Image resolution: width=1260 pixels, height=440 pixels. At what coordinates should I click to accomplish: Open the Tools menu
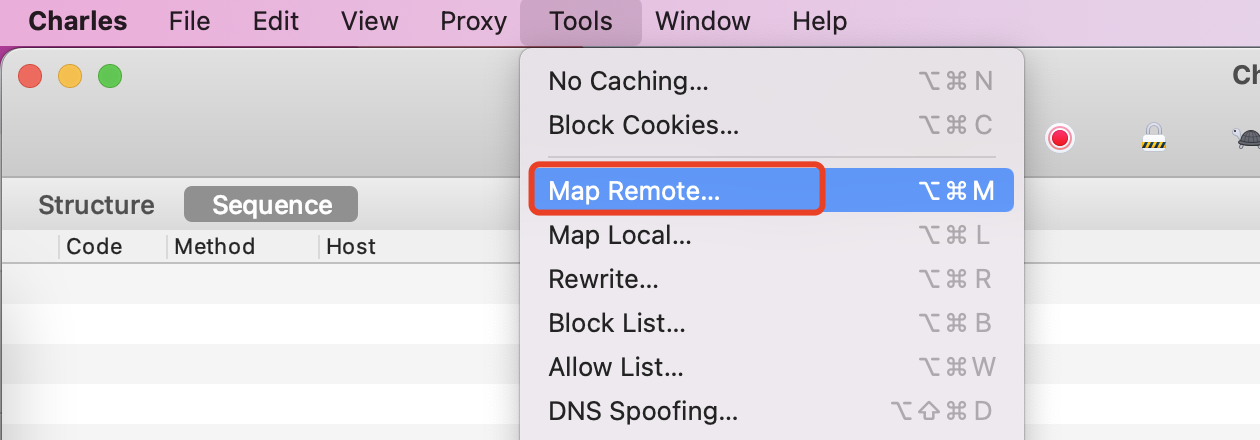coord(581,21)
